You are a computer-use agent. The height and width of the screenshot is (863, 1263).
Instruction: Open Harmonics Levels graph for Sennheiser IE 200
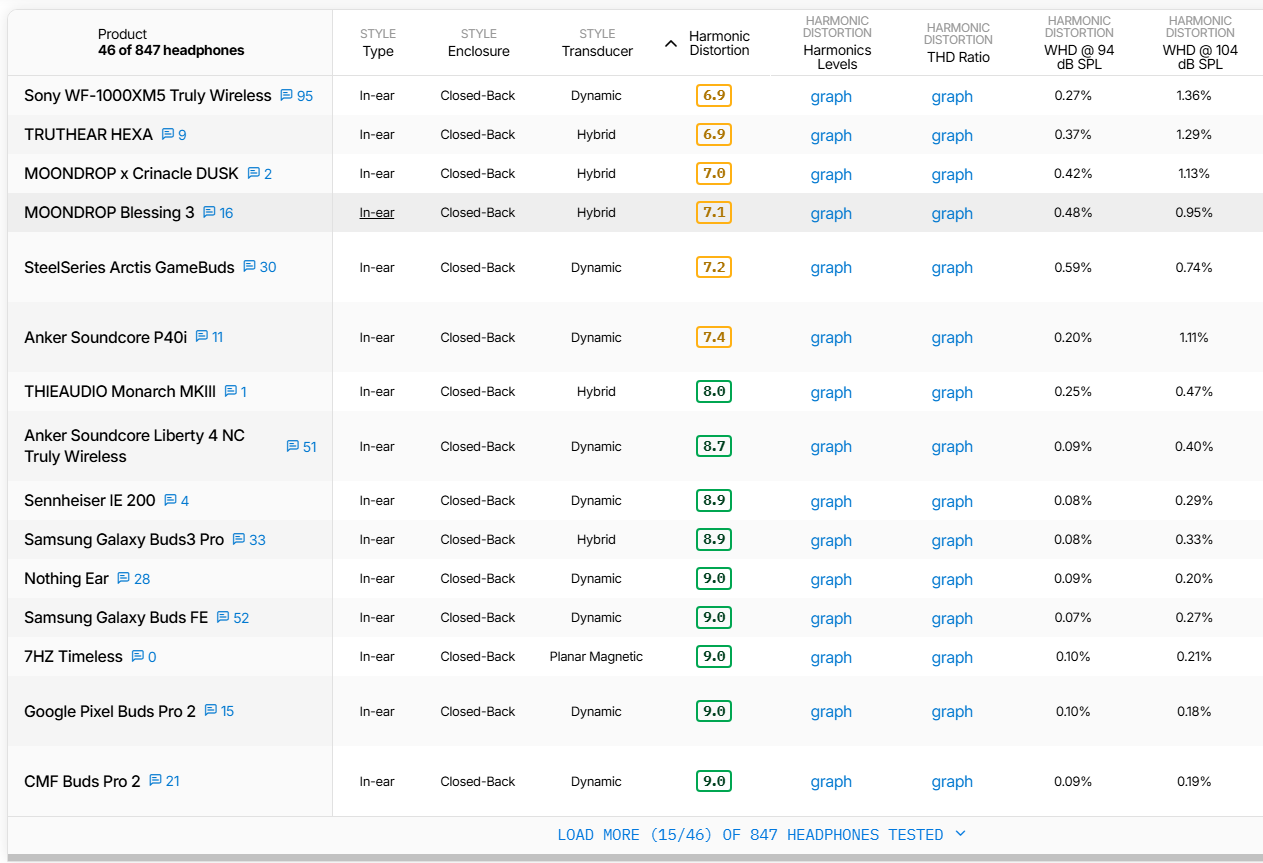(x=831, y=502)
